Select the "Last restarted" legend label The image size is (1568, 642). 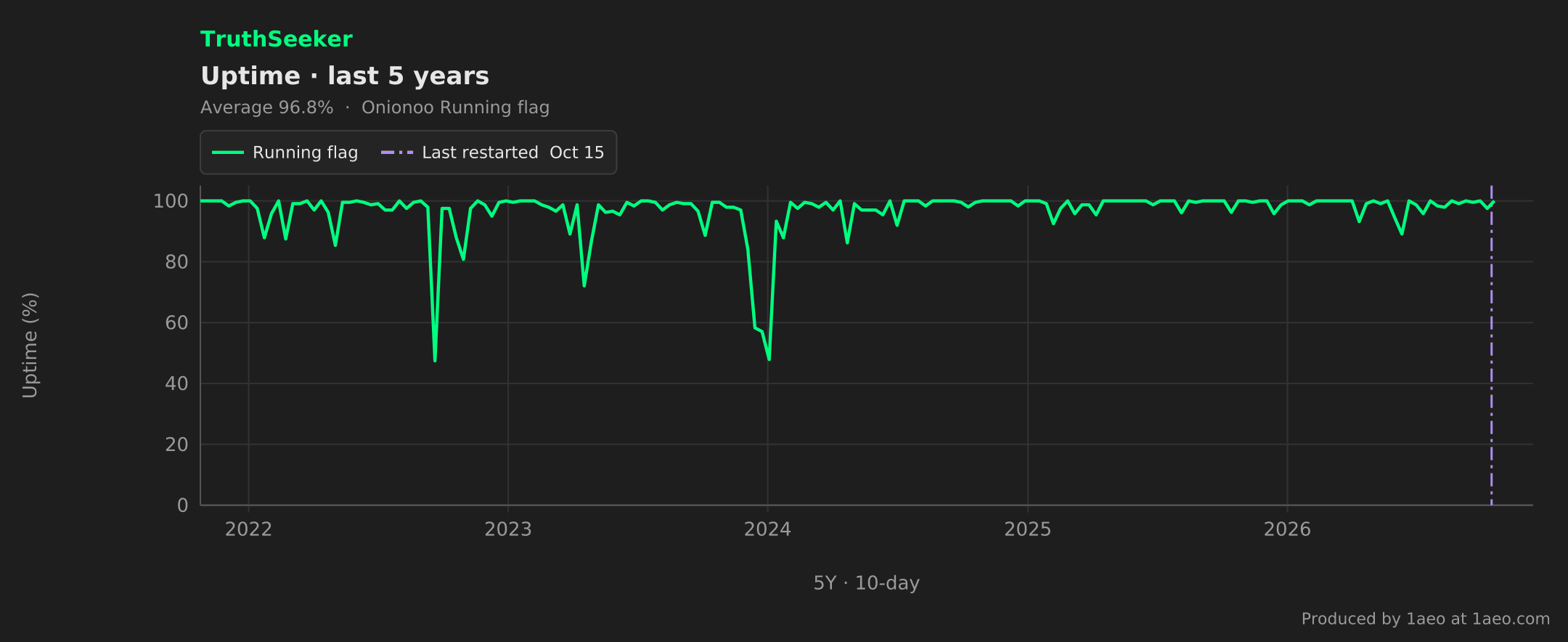[x=480, y=153]
